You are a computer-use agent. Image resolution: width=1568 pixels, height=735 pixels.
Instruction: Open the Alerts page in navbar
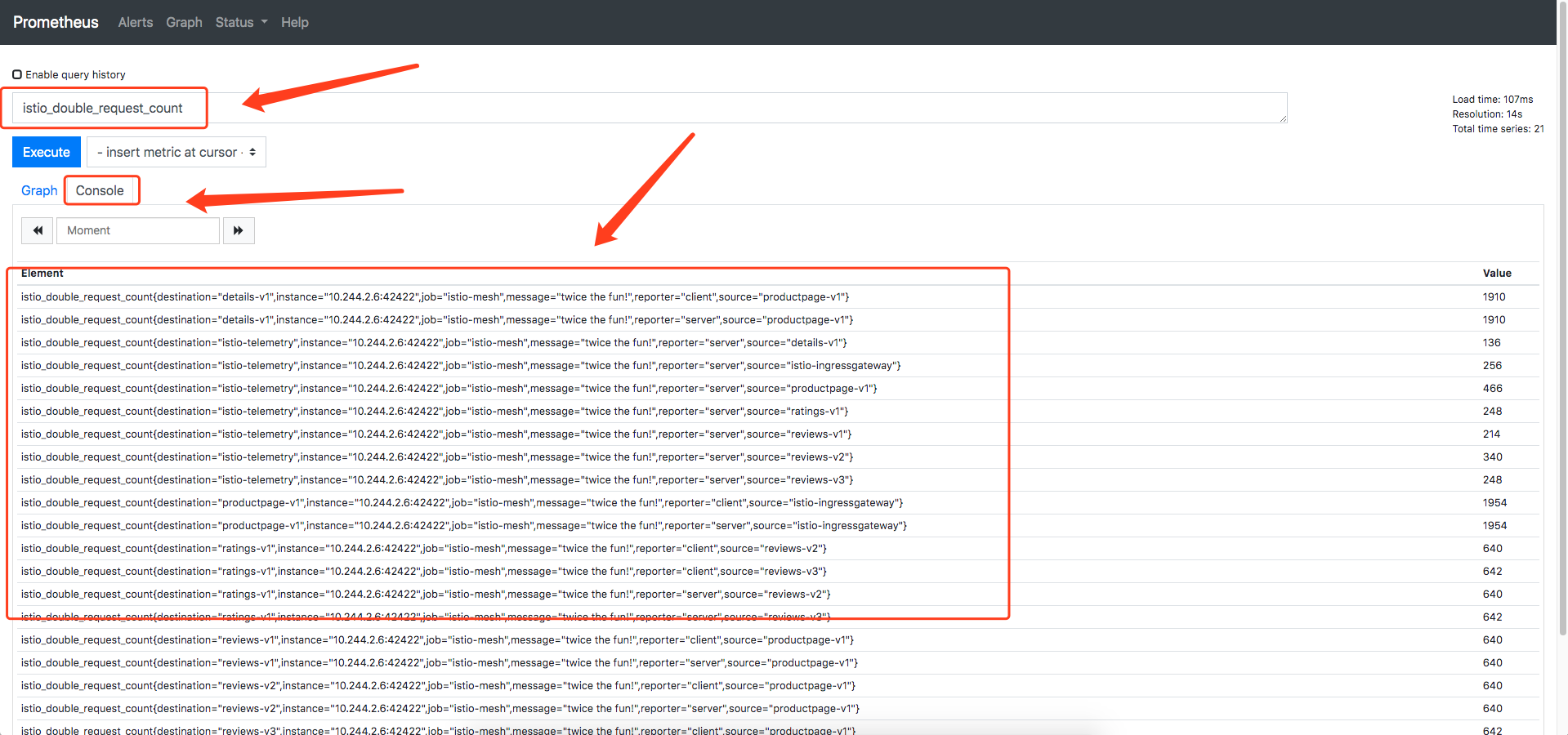coord(135,22)
